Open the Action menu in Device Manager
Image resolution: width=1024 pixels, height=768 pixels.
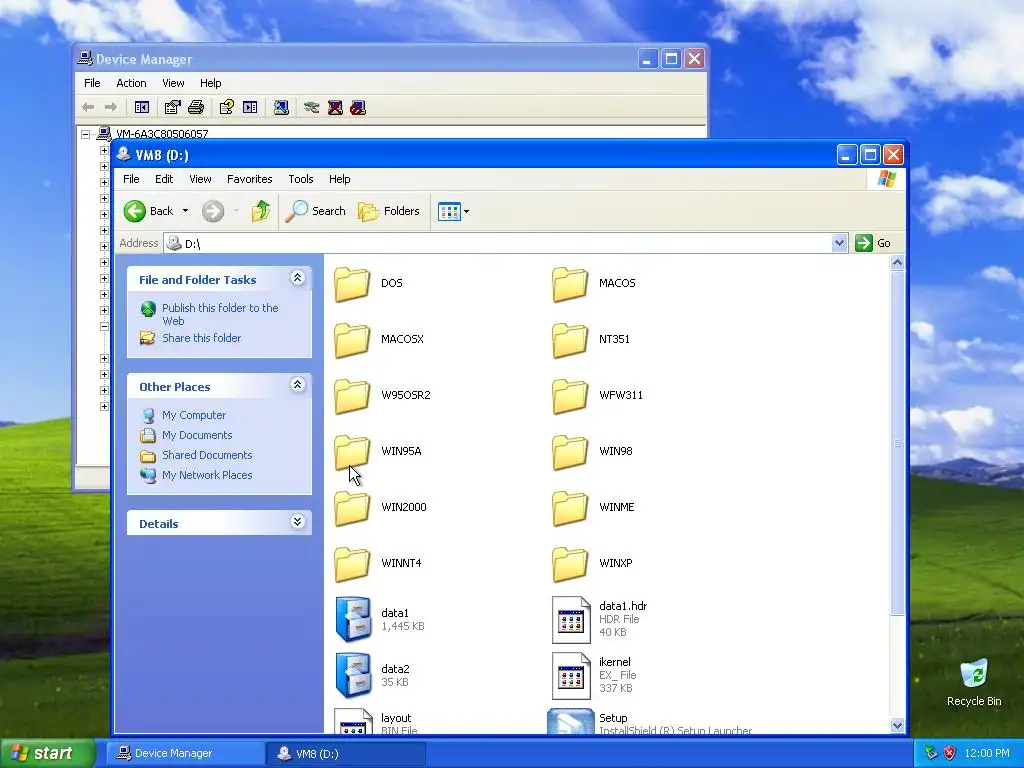coord(131,83)
